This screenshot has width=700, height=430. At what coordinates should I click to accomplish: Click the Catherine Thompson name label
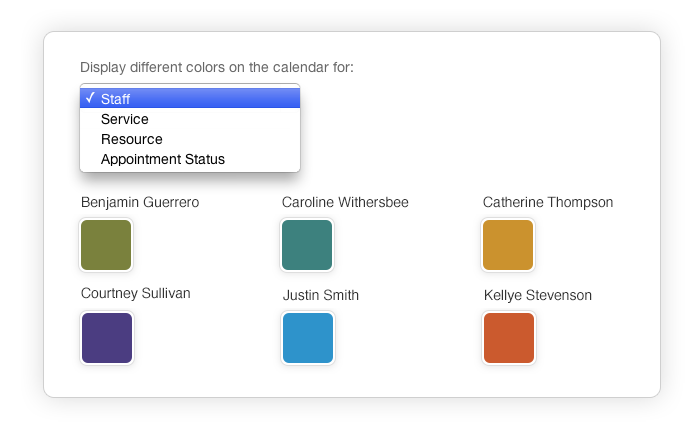point(548,203)
